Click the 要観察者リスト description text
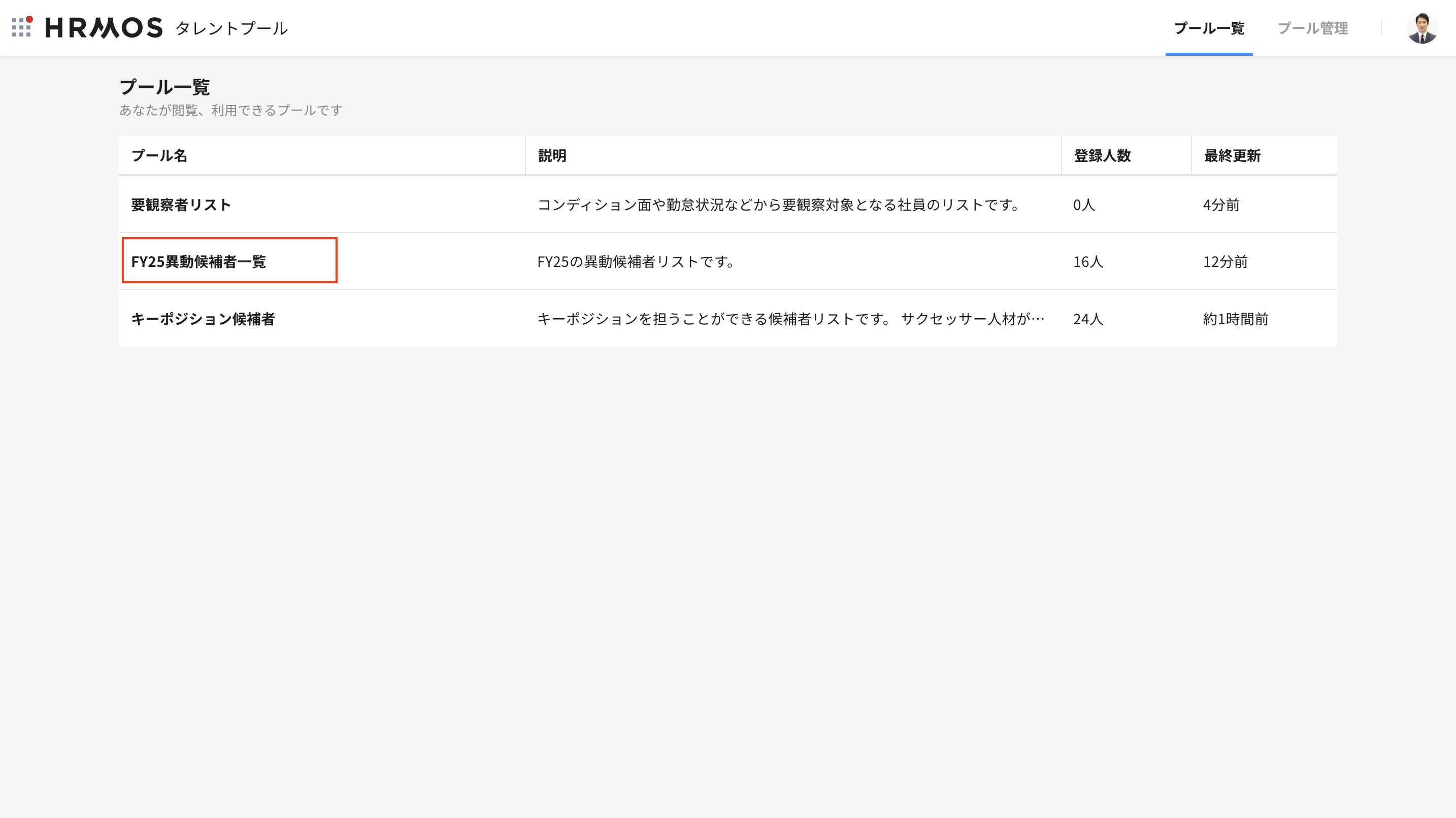The image size is (1456, 818). coord(778,204)
